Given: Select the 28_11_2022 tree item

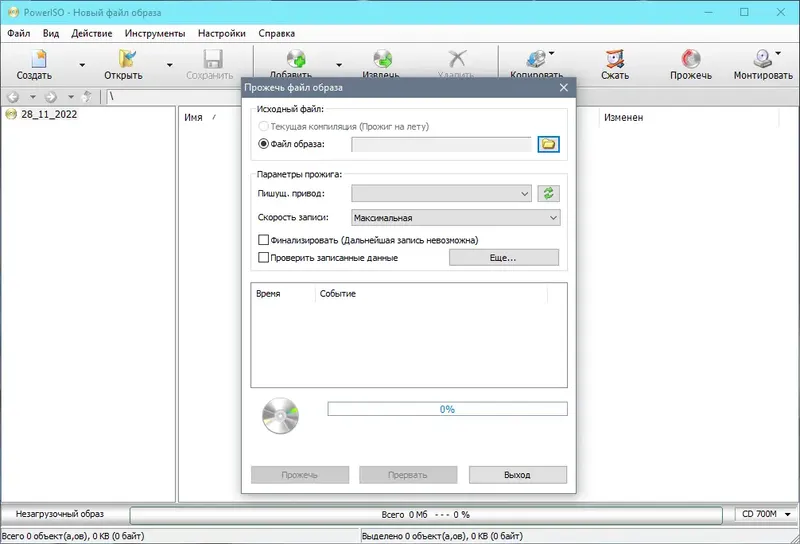Looking at the screenshot, I should pos(49,114).
